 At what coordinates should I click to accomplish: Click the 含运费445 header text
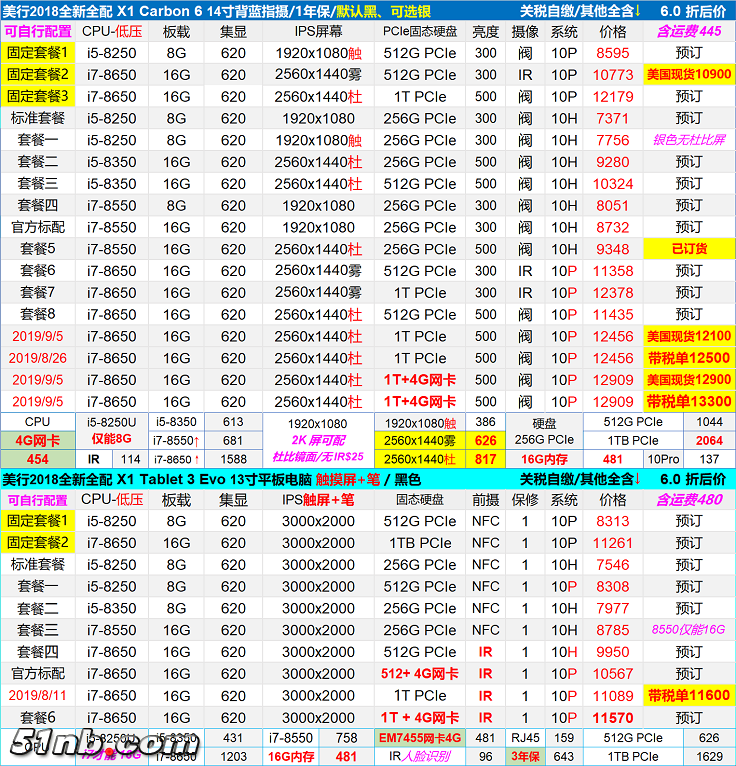click(x=688, y=31)
